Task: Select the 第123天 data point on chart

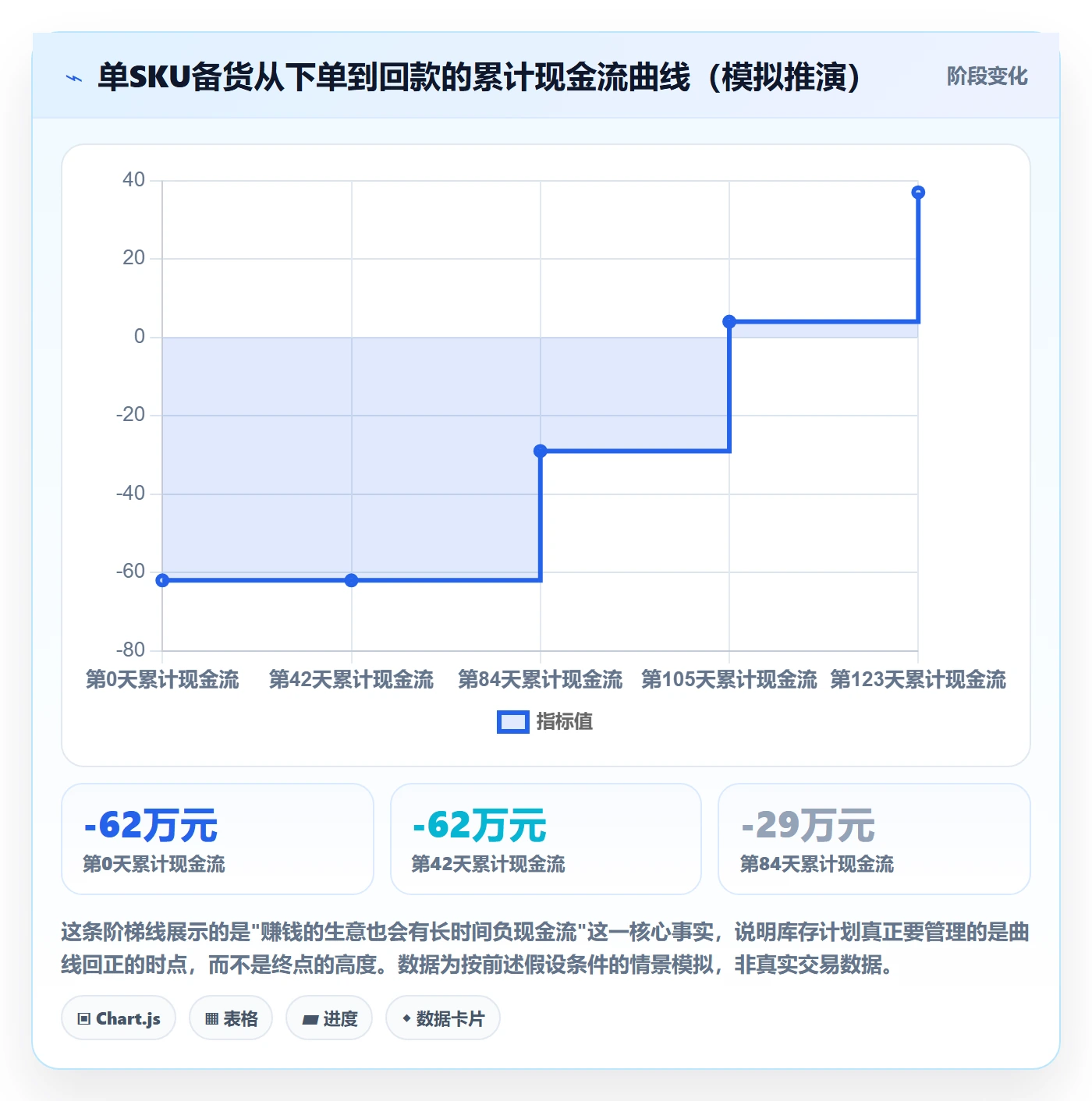Action: 918,193
